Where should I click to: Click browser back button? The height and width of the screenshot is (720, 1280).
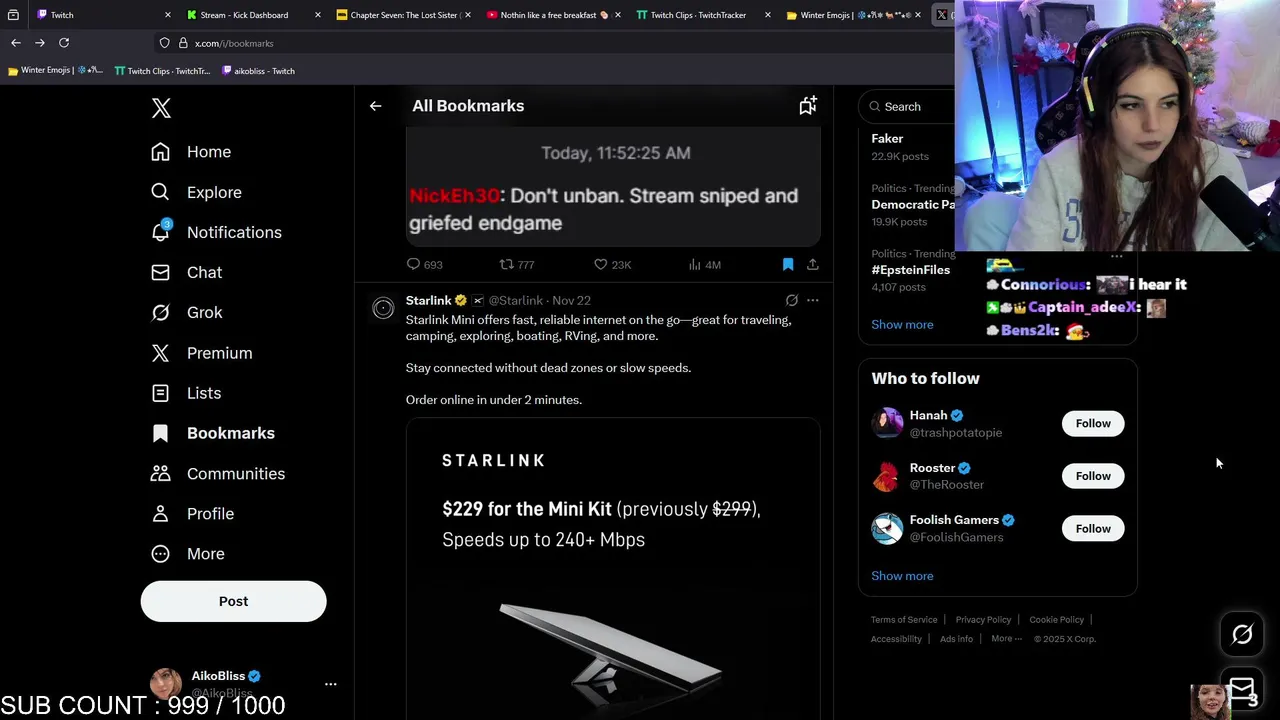[x=16, y=43]
